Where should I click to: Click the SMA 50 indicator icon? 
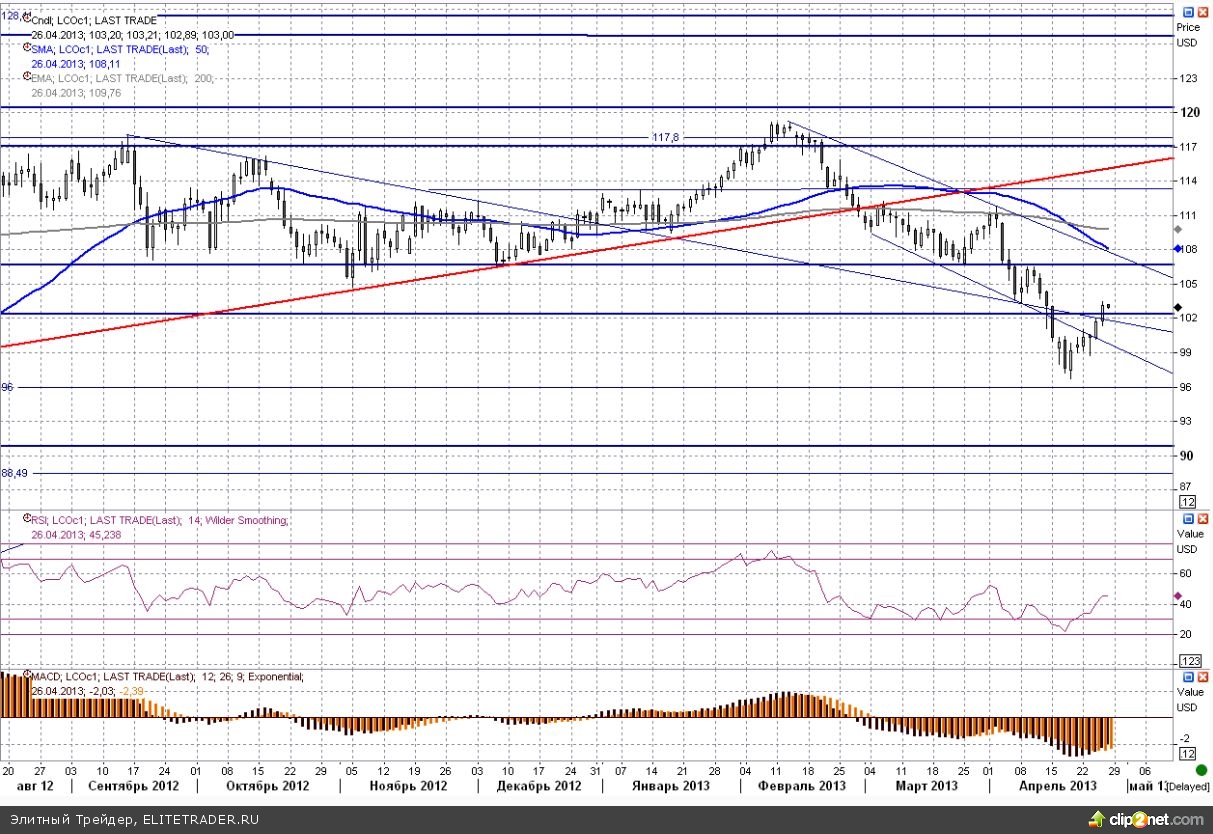26,48
